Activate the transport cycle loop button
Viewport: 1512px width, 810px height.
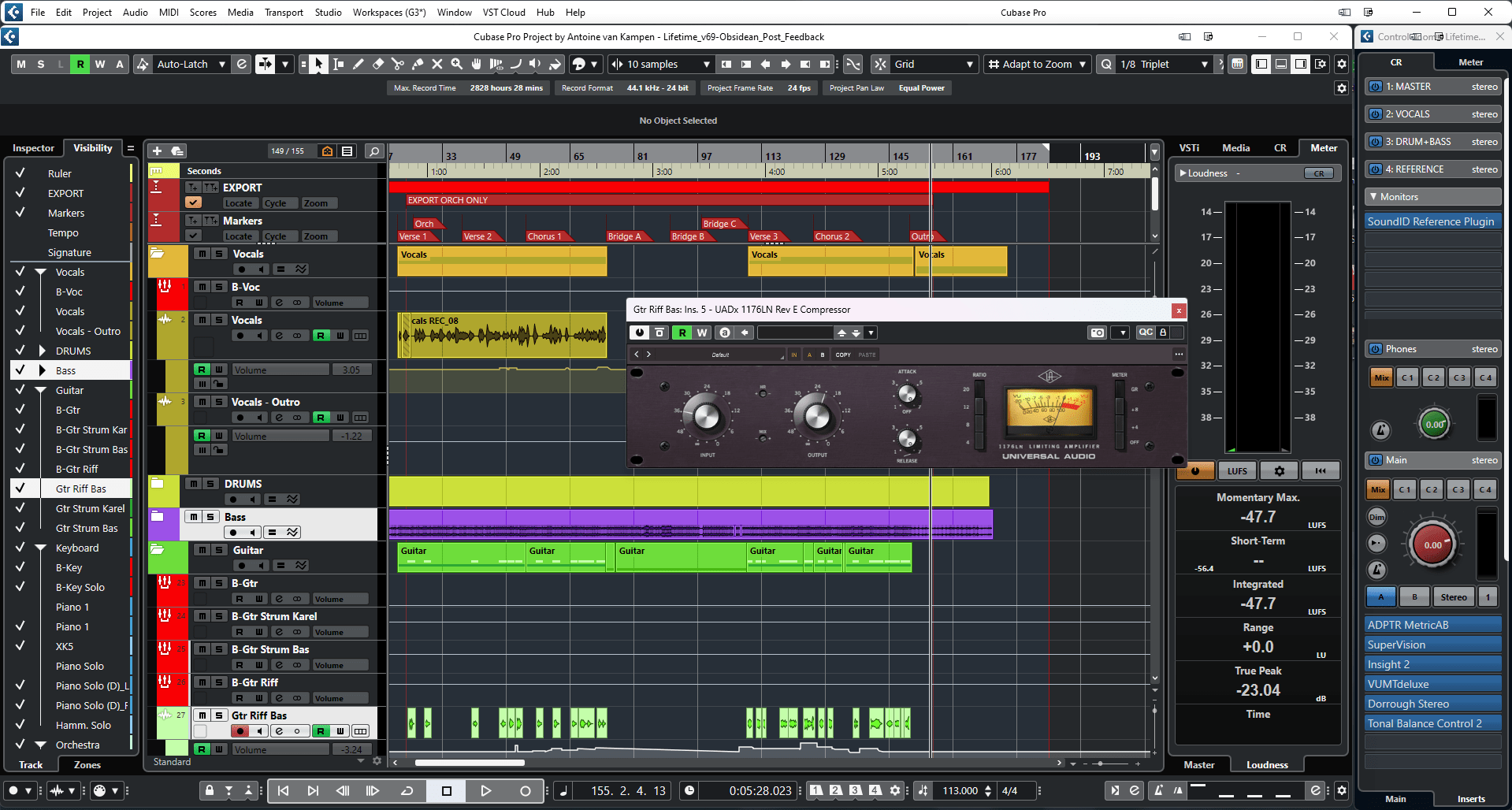pyautogui.click(x=407, y=790)
